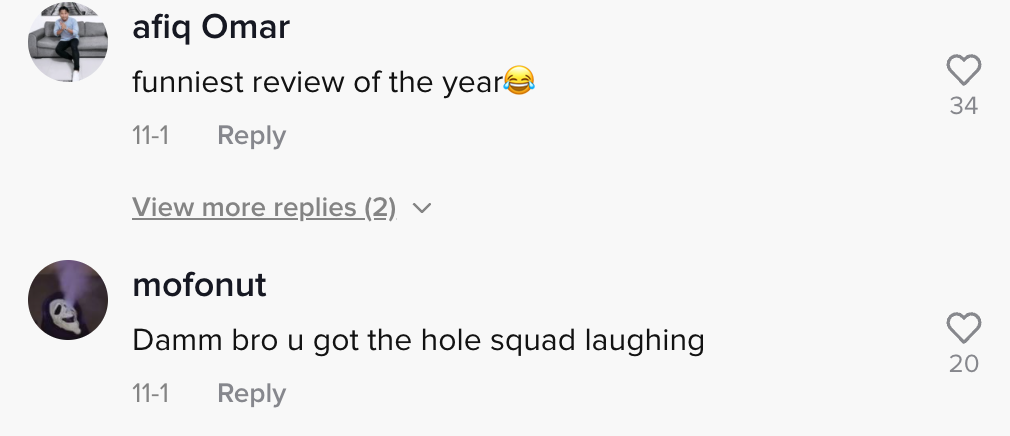Reply to afiq Omar's comment
The height and width of the screenshot is (436, 1010).
pos(251,136)
